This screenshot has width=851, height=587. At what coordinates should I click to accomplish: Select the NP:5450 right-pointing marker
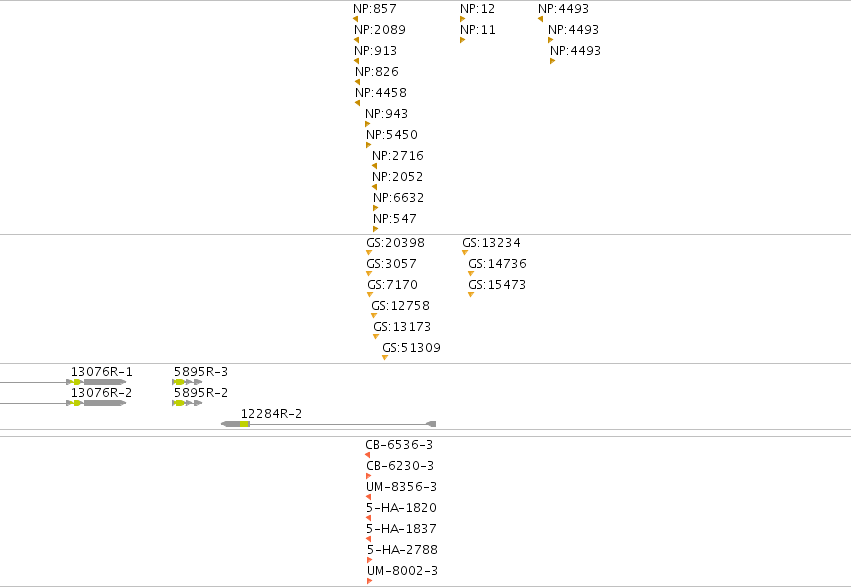click(x=369, y=145)
